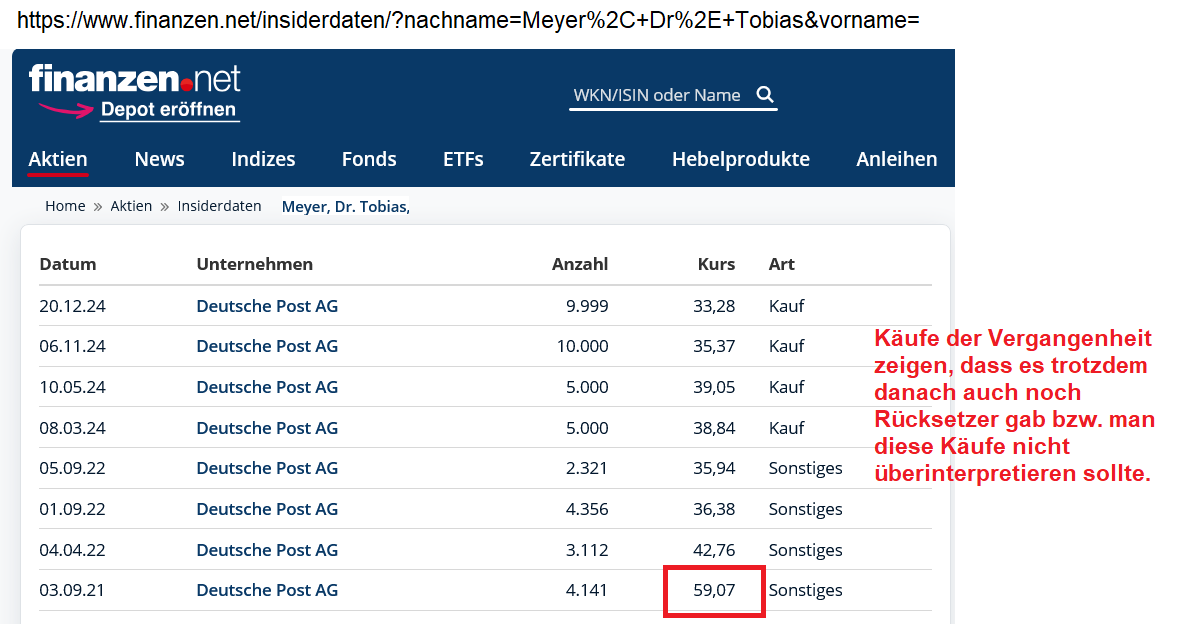Image resolution: width=1184 pixels, height=631 pixels.
Task: Open the Fonds menu
Action: 369,158
